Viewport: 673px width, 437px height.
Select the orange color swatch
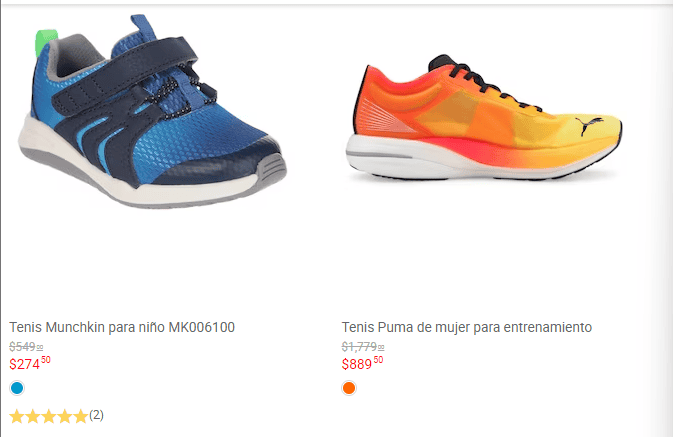pos(349,388)
